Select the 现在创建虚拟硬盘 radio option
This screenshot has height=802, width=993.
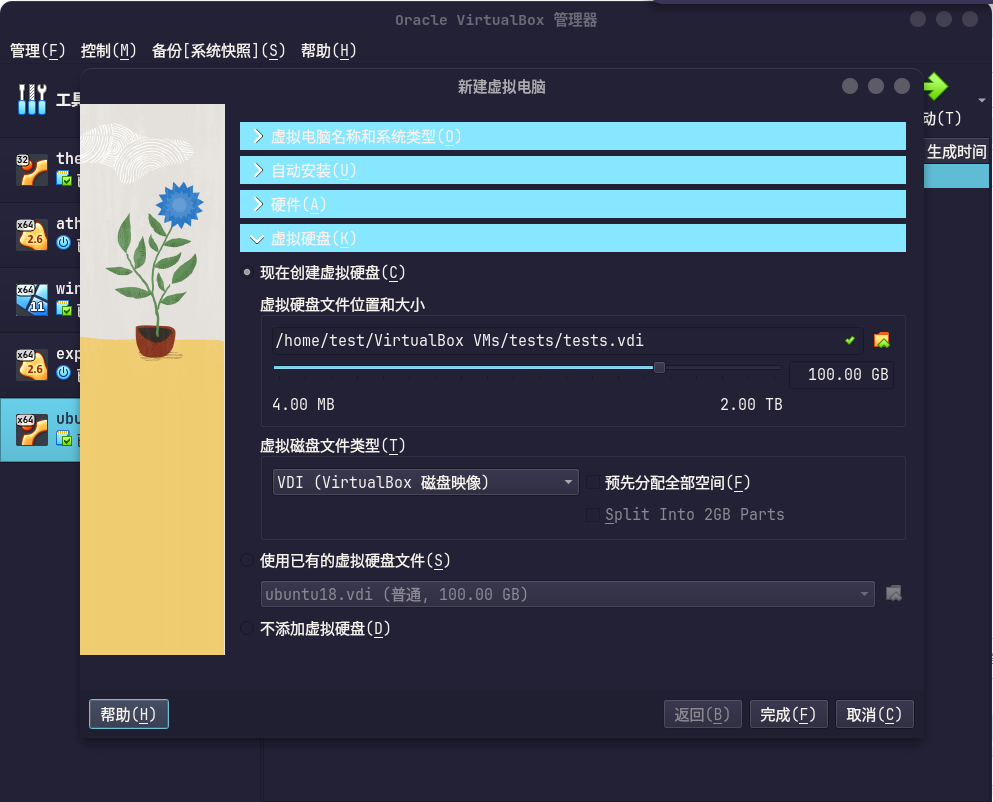(247, 272)
